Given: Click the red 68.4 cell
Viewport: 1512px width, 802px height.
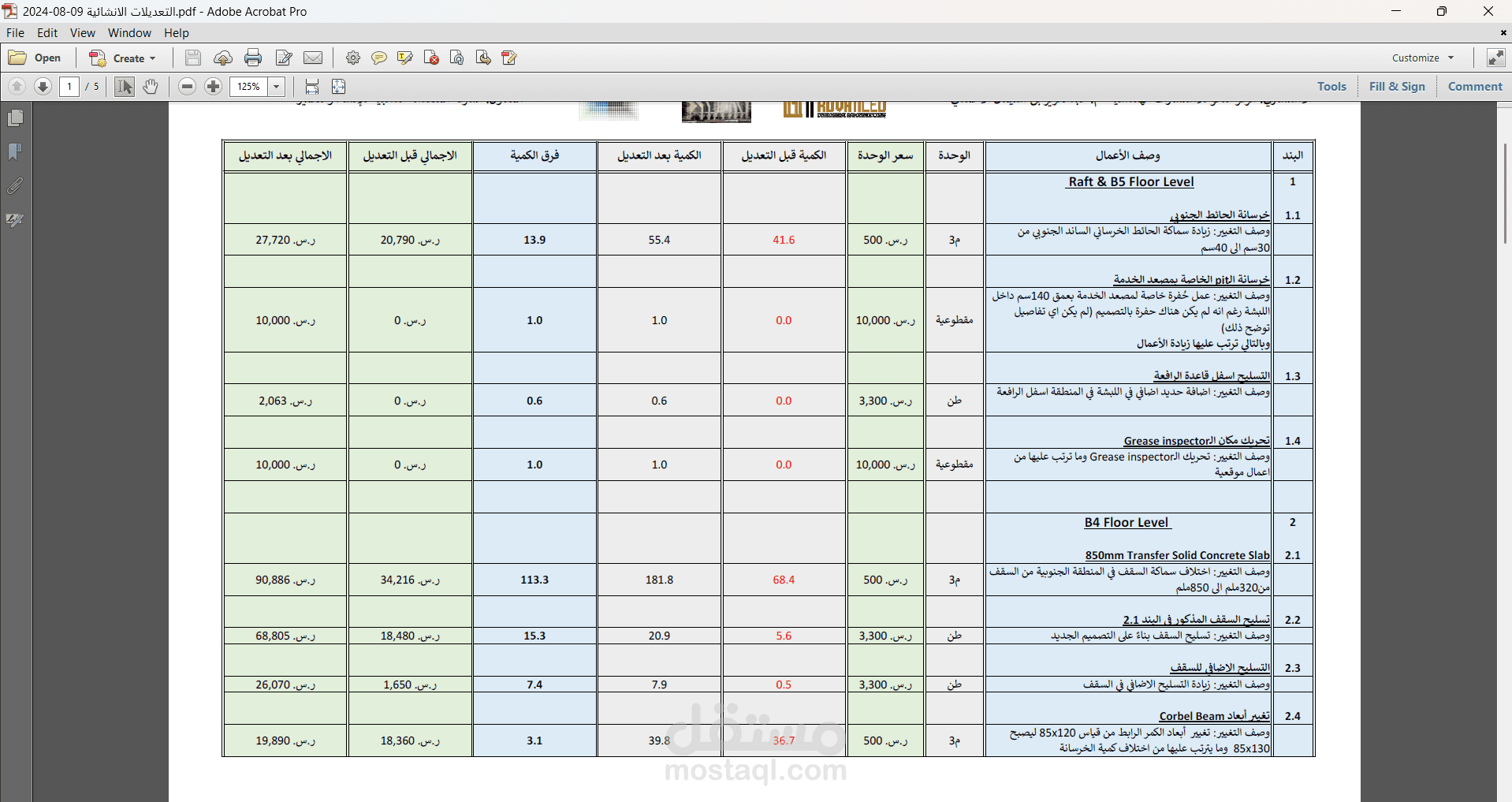Looking at the screenshot, I should [784, 580].
